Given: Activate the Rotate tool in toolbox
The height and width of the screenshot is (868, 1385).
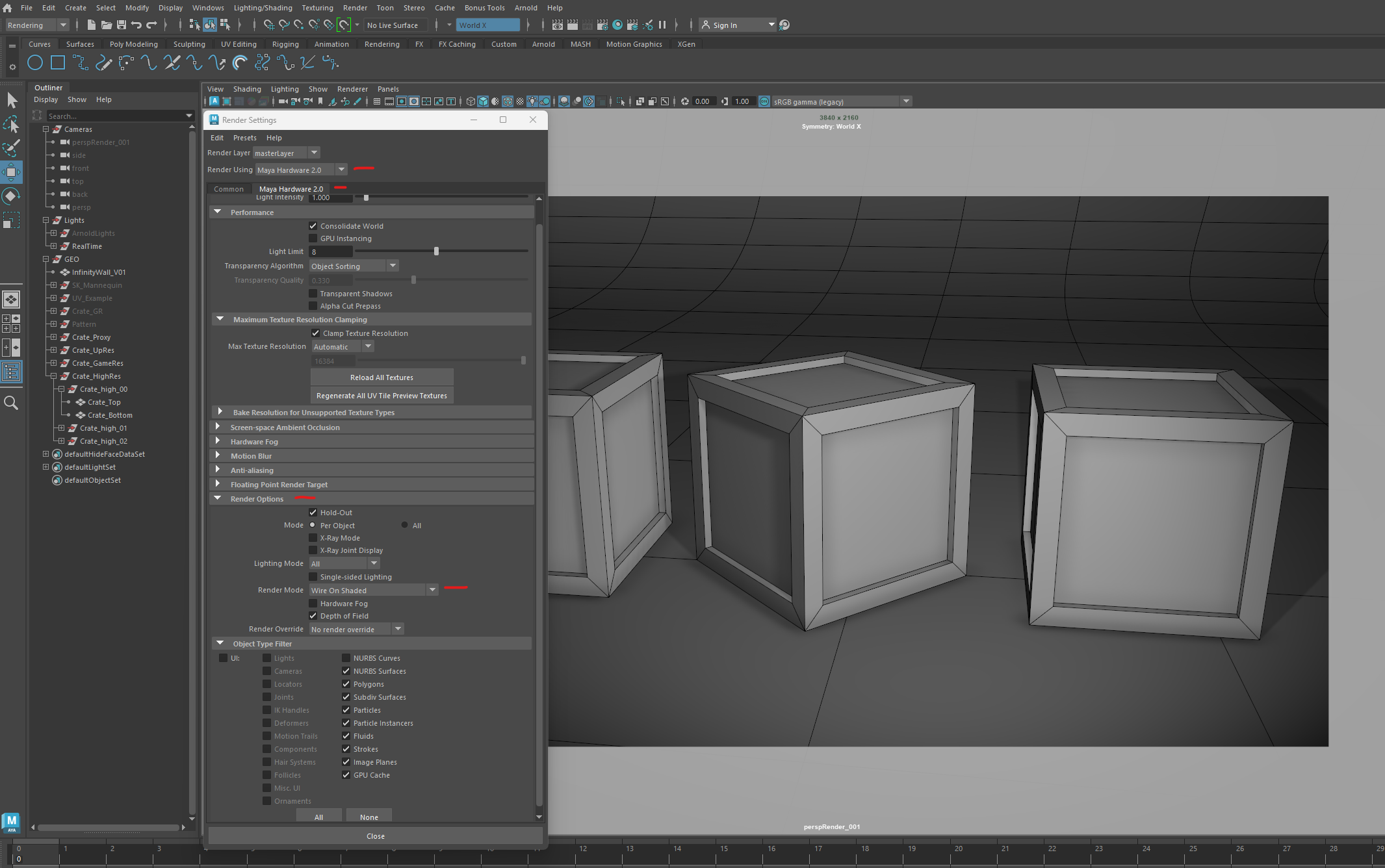Looking at the screenshot, I should coord(11,196).
